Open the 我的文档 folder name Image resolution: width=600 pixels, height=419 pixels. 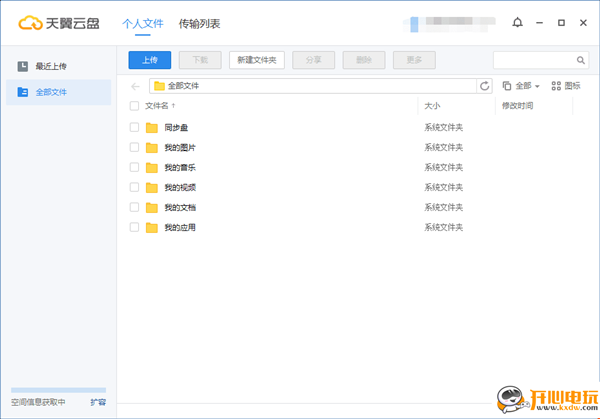180,207
